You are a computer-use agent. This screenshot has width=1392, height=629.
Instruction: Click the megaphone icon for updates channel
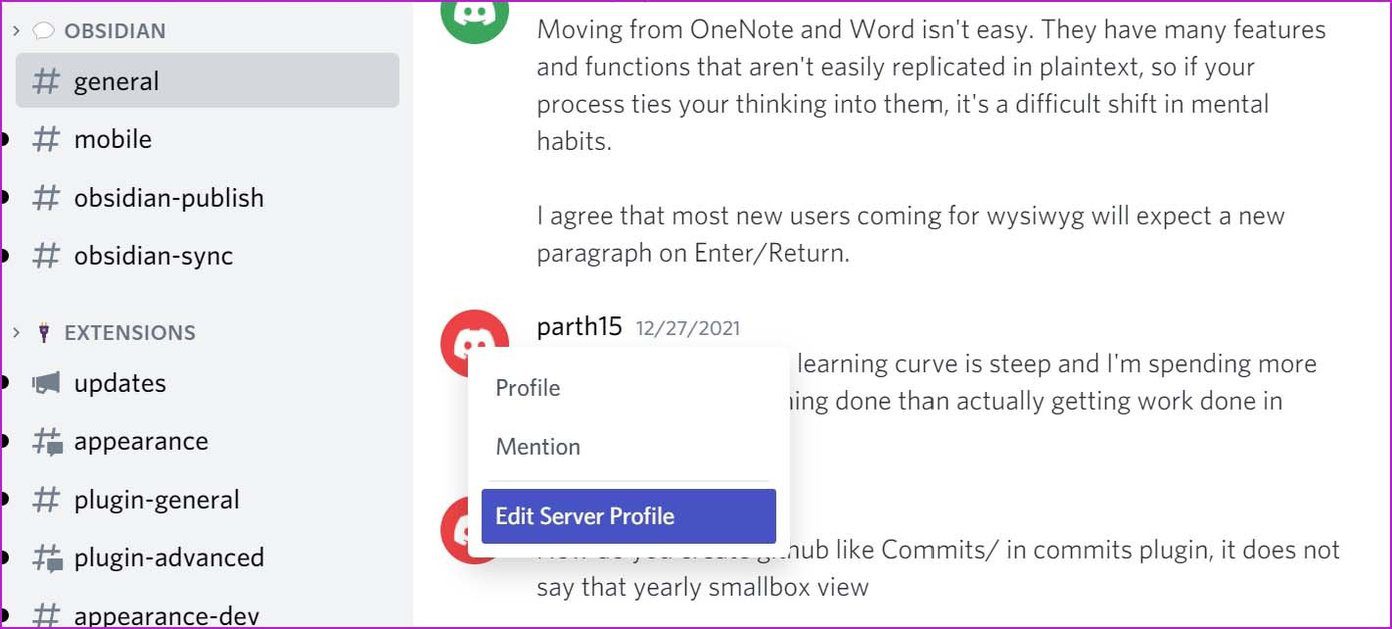click(x=46, y=383)
